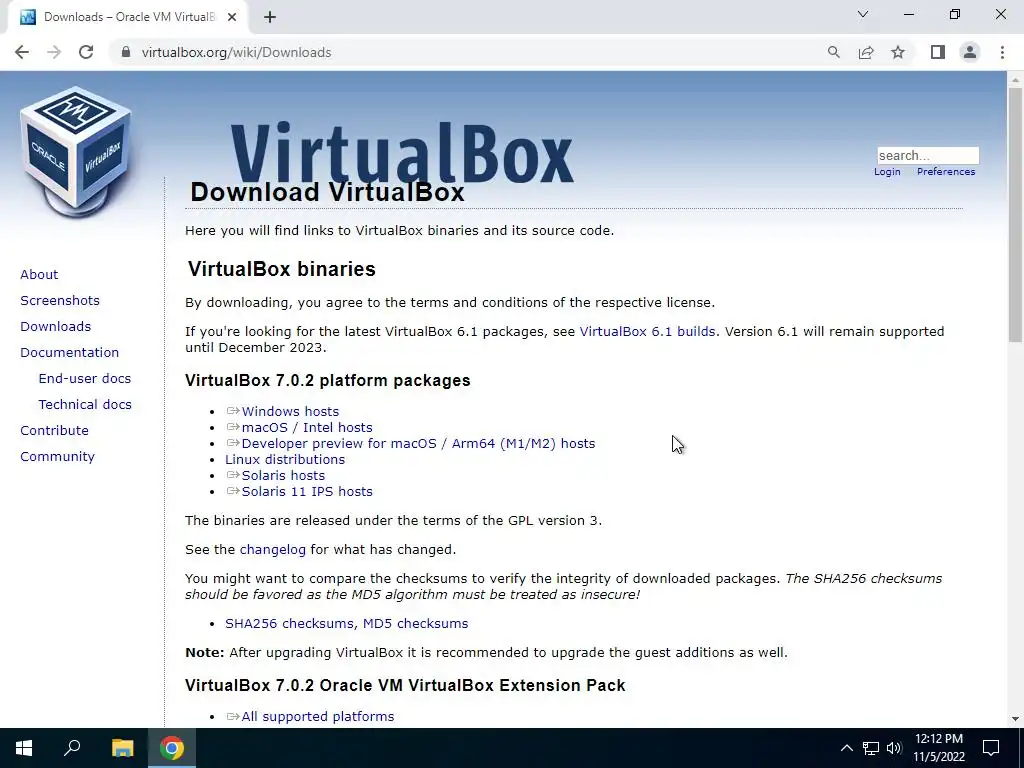
Task: Open Technical docs sidebar link
Action: click(x=85, y=405)
